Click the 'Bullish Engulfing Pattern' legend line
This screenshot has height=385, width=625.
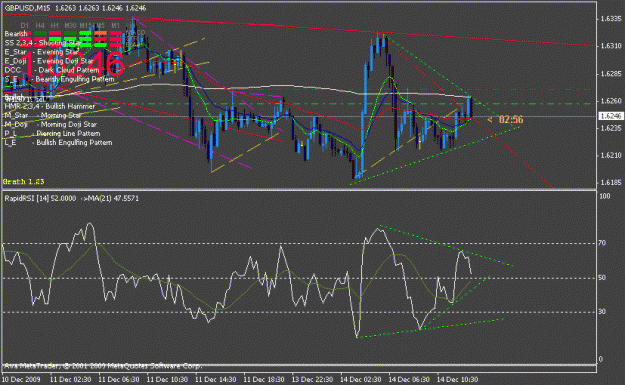click(58, 143)
